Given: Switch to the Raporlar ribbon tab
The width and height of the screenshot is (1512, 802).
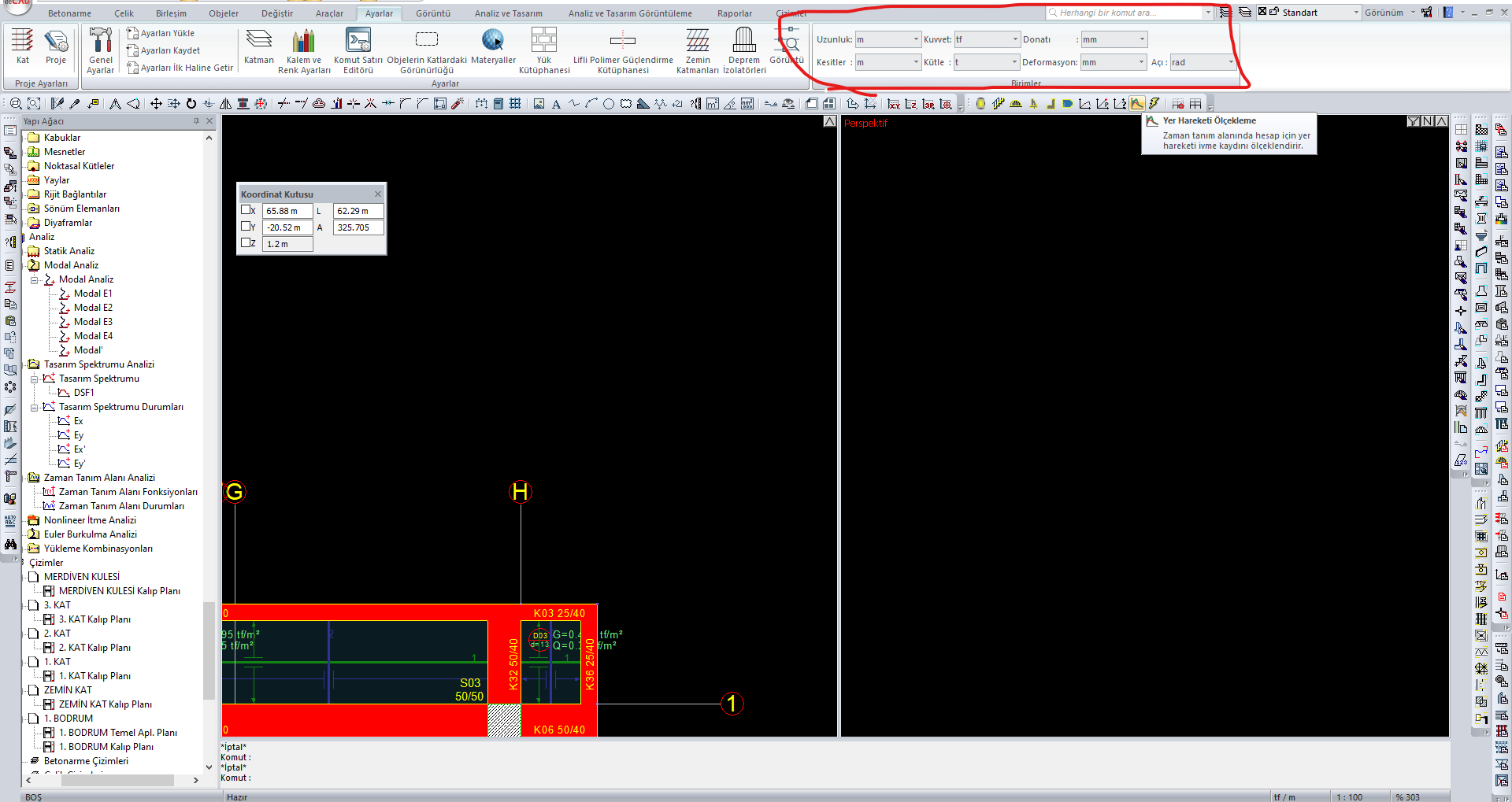Looking at the screenshot, I should 734,13.
